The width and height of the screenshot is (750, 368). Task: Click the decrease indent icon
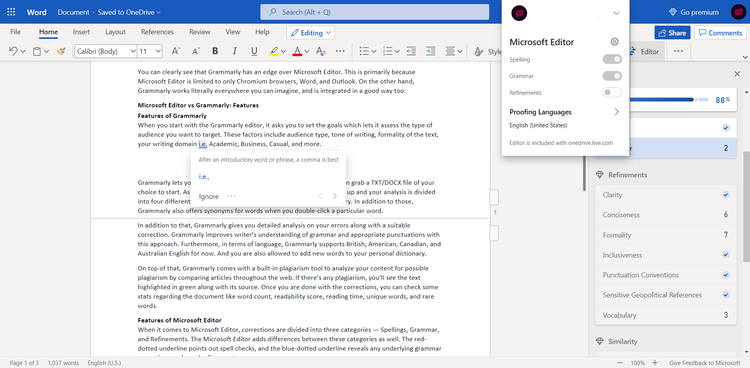point(411,51)
